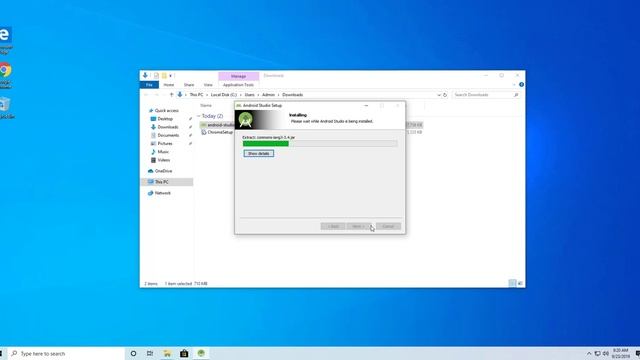The image size is (640, 360).
Task: Click This PC in the address breadcrumb
Action: pos(196,95)
